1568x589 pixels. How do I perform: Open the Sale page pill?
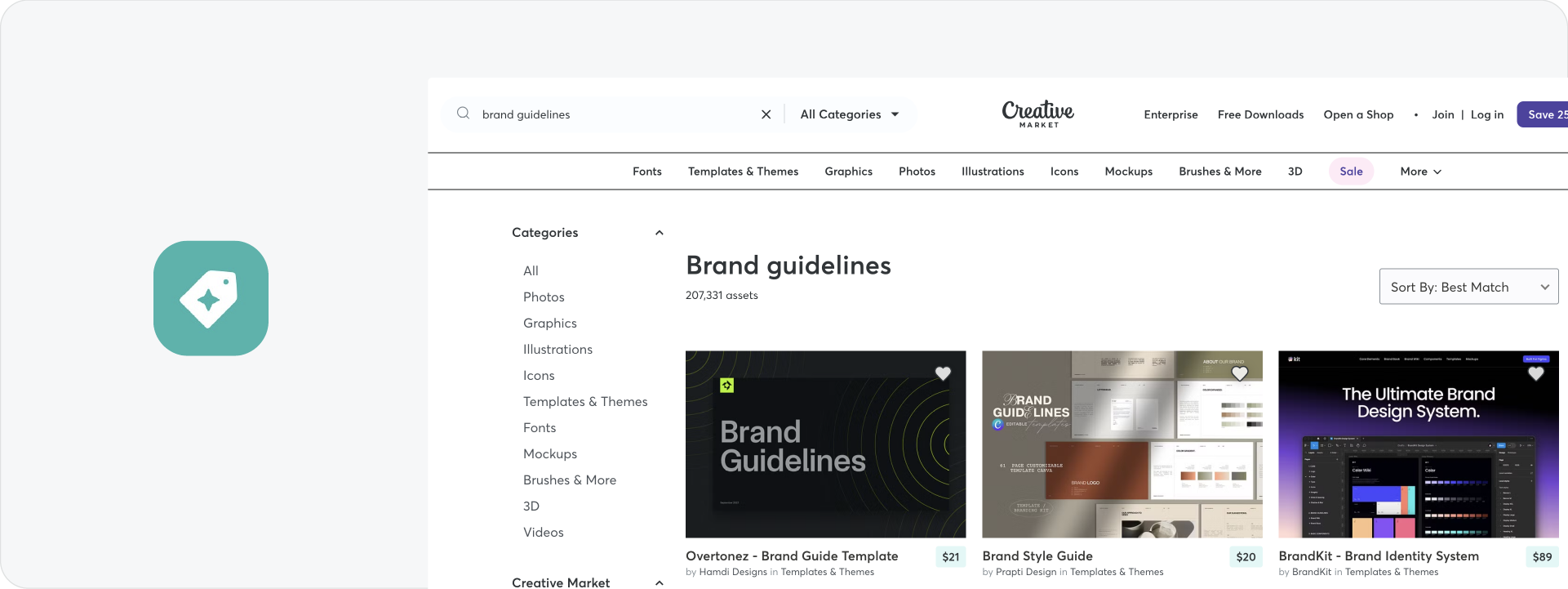pos(1351,172)
